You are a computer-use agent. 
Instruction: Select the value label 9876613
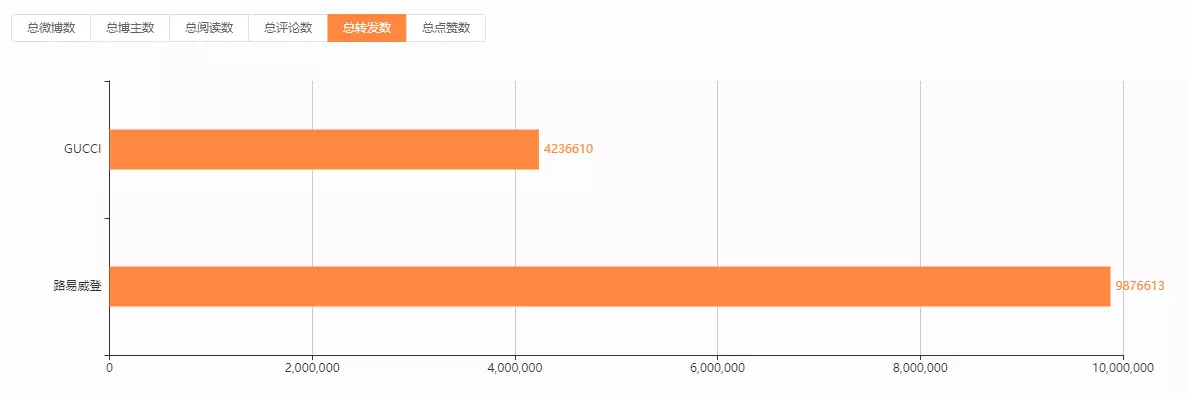[x=1140, y=286]
